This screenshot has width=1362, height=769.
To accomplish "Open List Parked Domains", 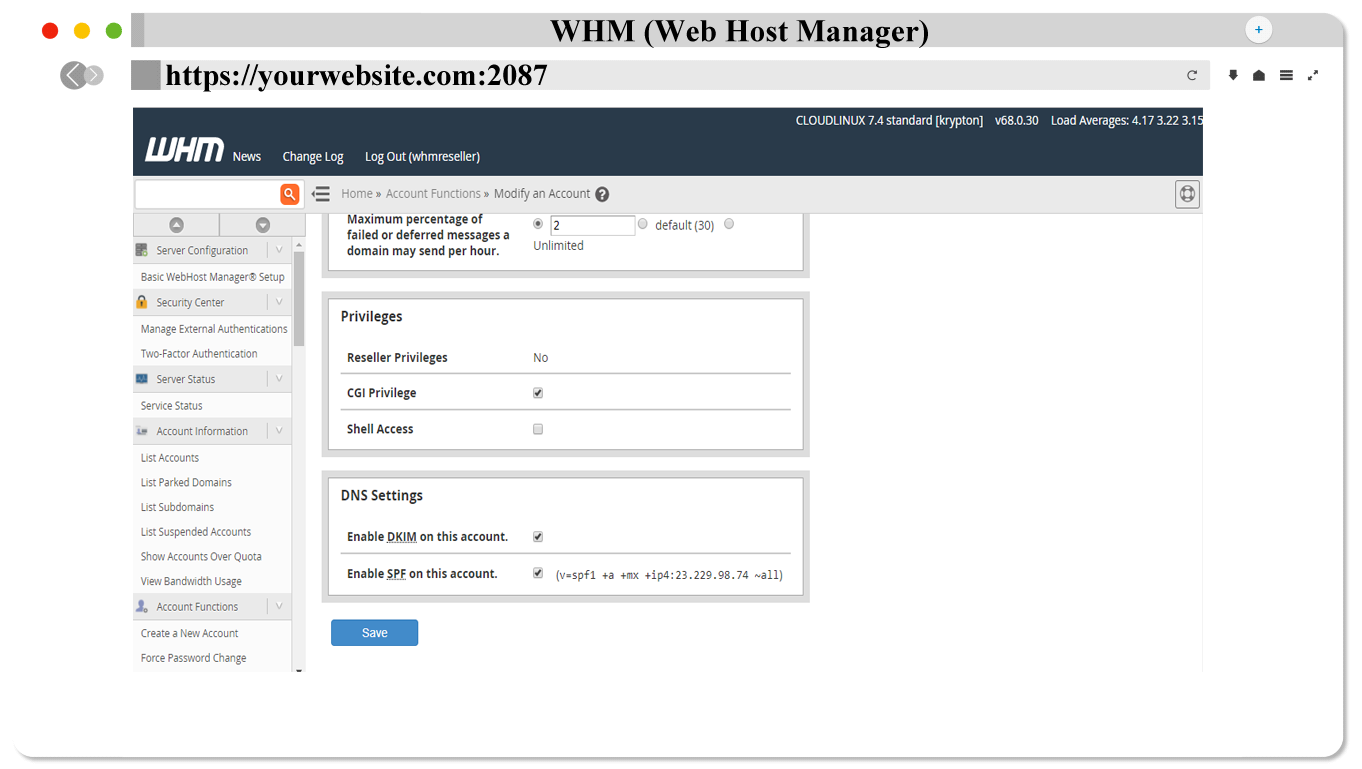I will coord(186,482).
